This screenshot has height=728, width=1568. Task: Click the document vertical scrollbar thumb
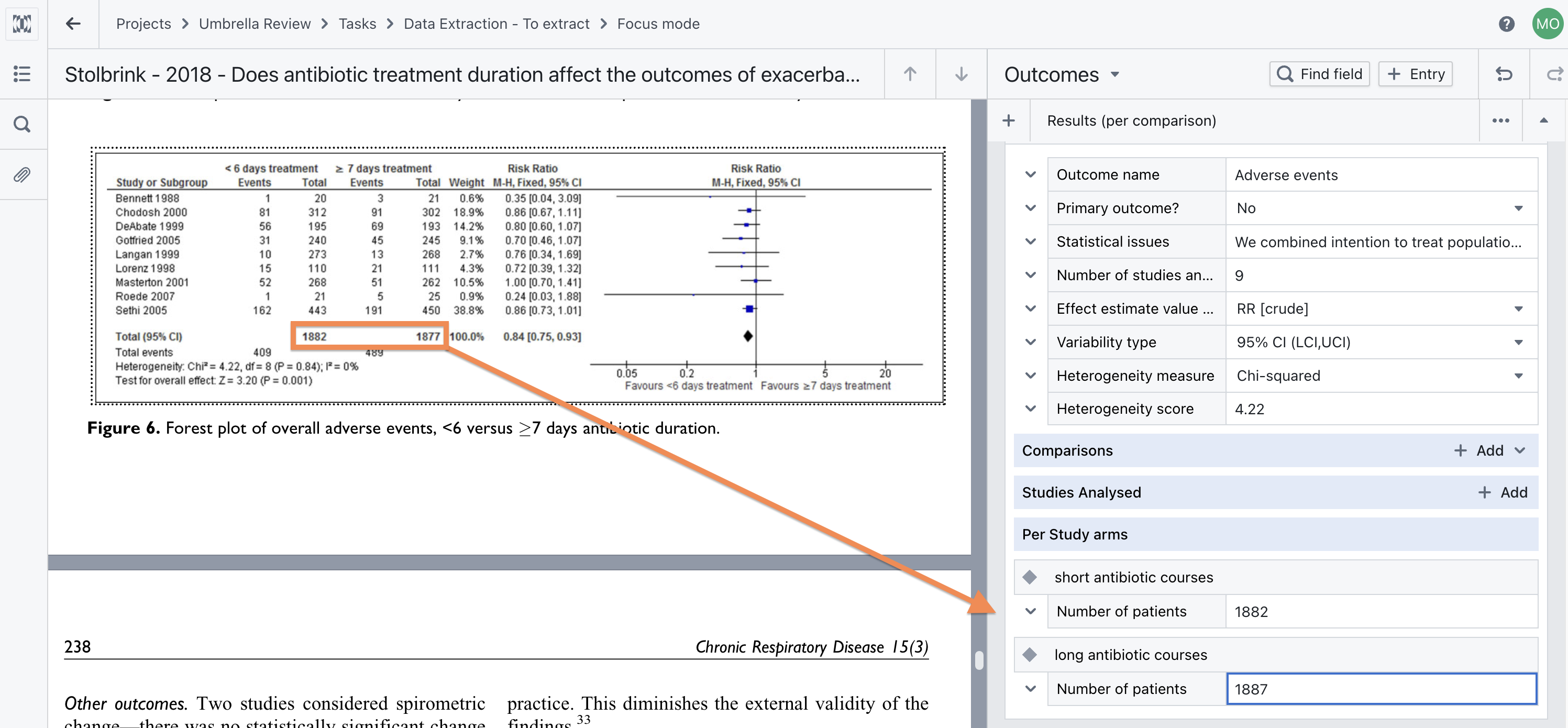tap(979, 660)
